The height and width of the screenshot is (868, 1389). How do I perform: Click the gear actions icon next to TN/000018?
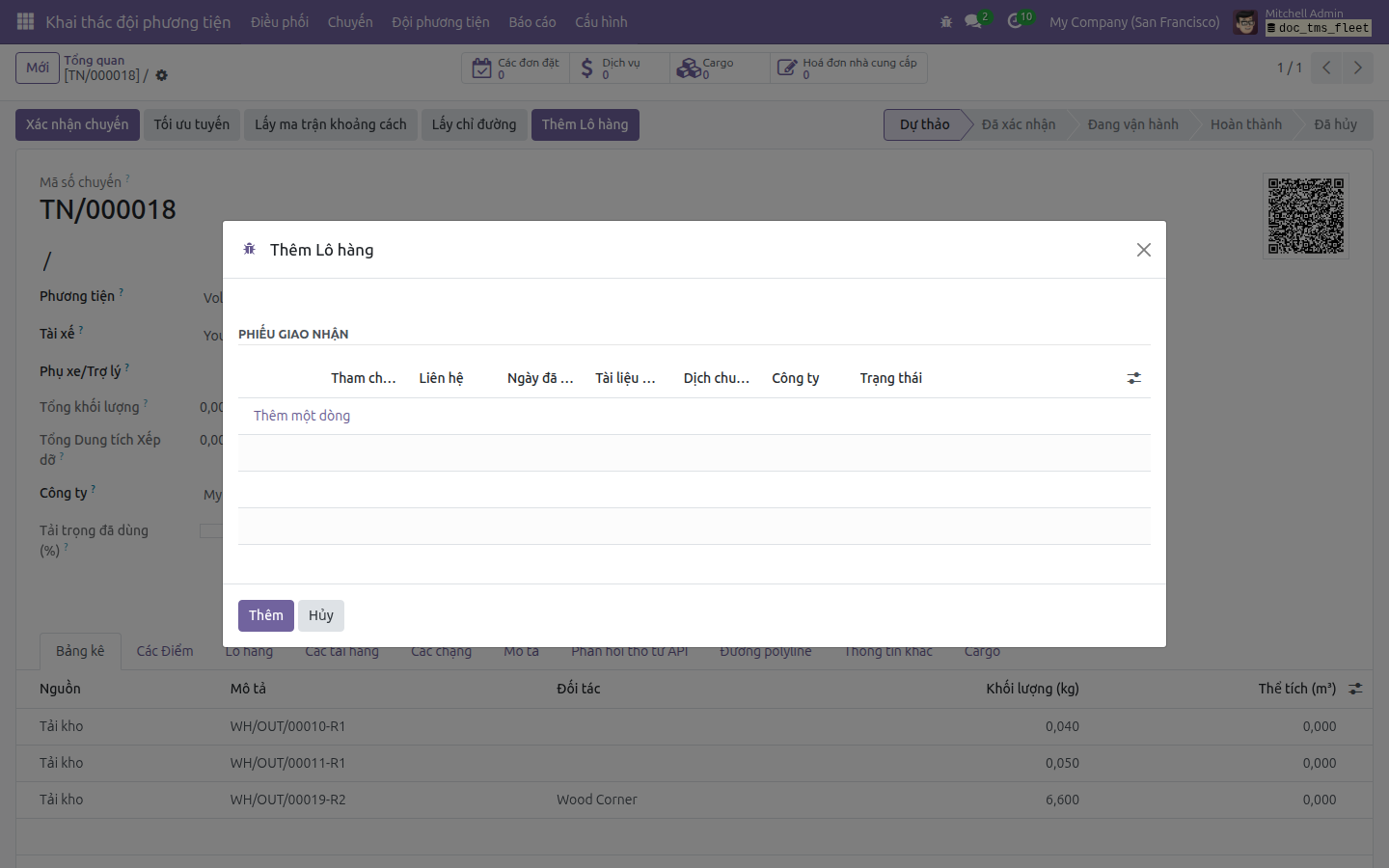(161, 75)
